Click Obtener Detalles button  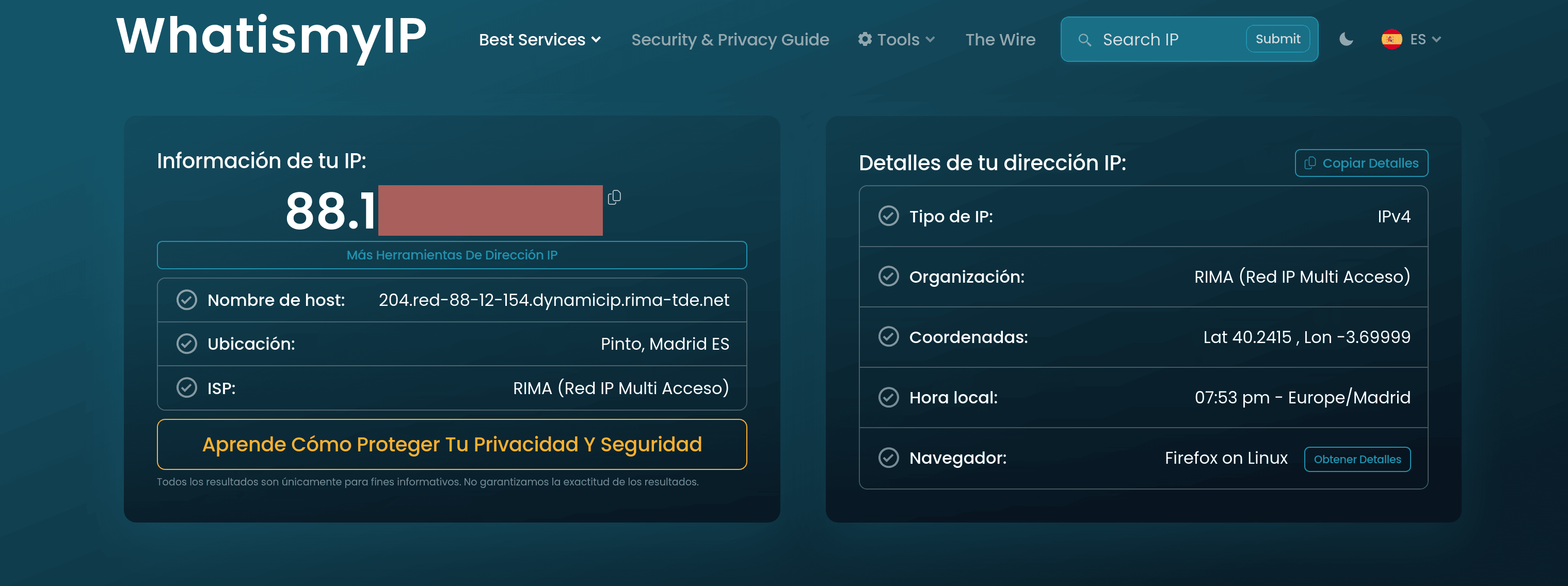point(1357,460)
